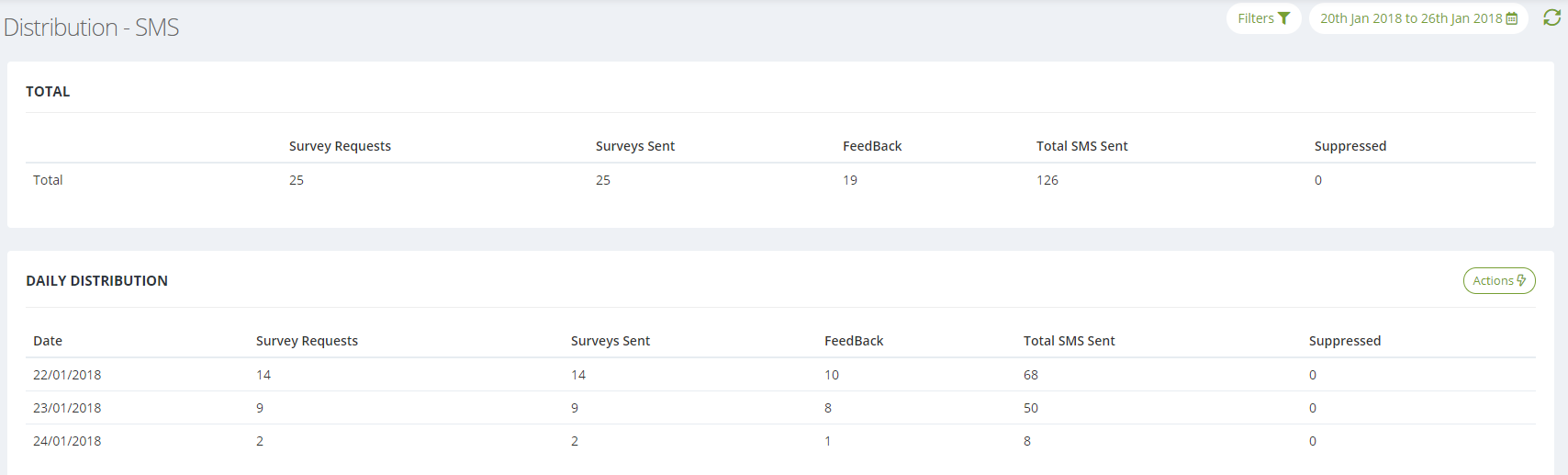The image size is (1568, 475).
Task: Click the Total row label
Action: point(48,180)
